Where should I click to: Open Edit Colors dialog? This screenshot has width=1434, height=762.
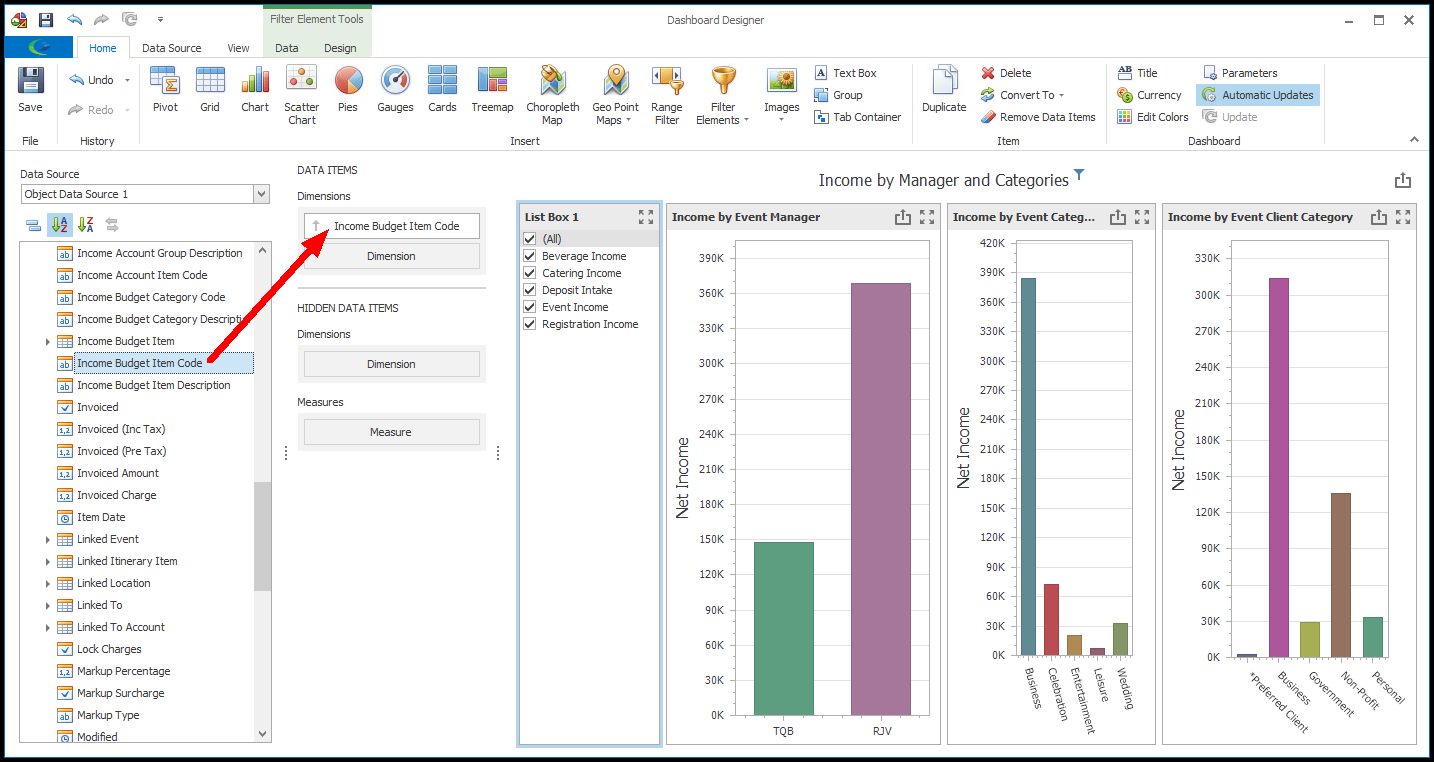(1152, 117)
